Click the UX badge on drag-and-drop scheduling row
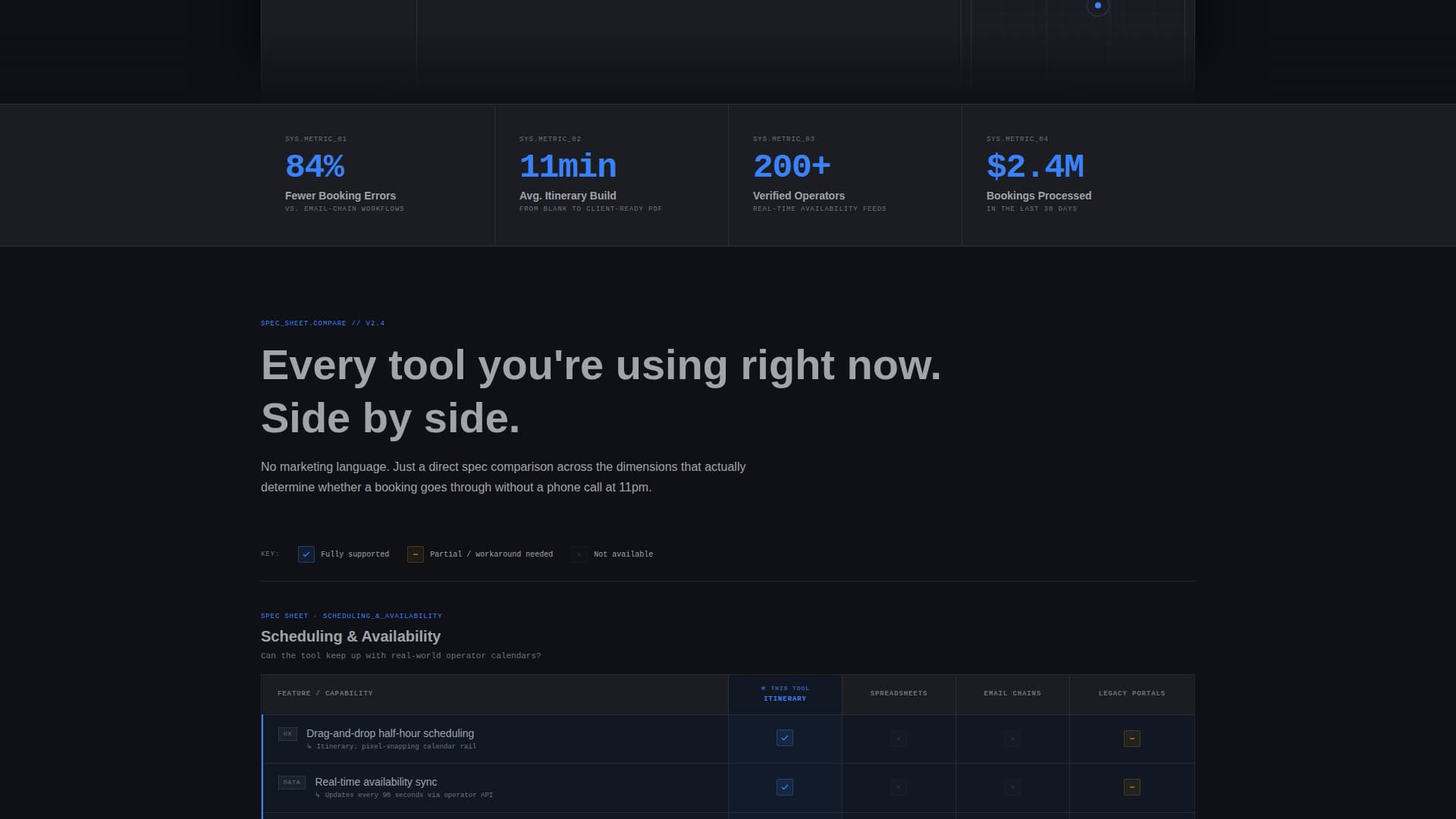 pyautogui.click(x=288, y=733)
